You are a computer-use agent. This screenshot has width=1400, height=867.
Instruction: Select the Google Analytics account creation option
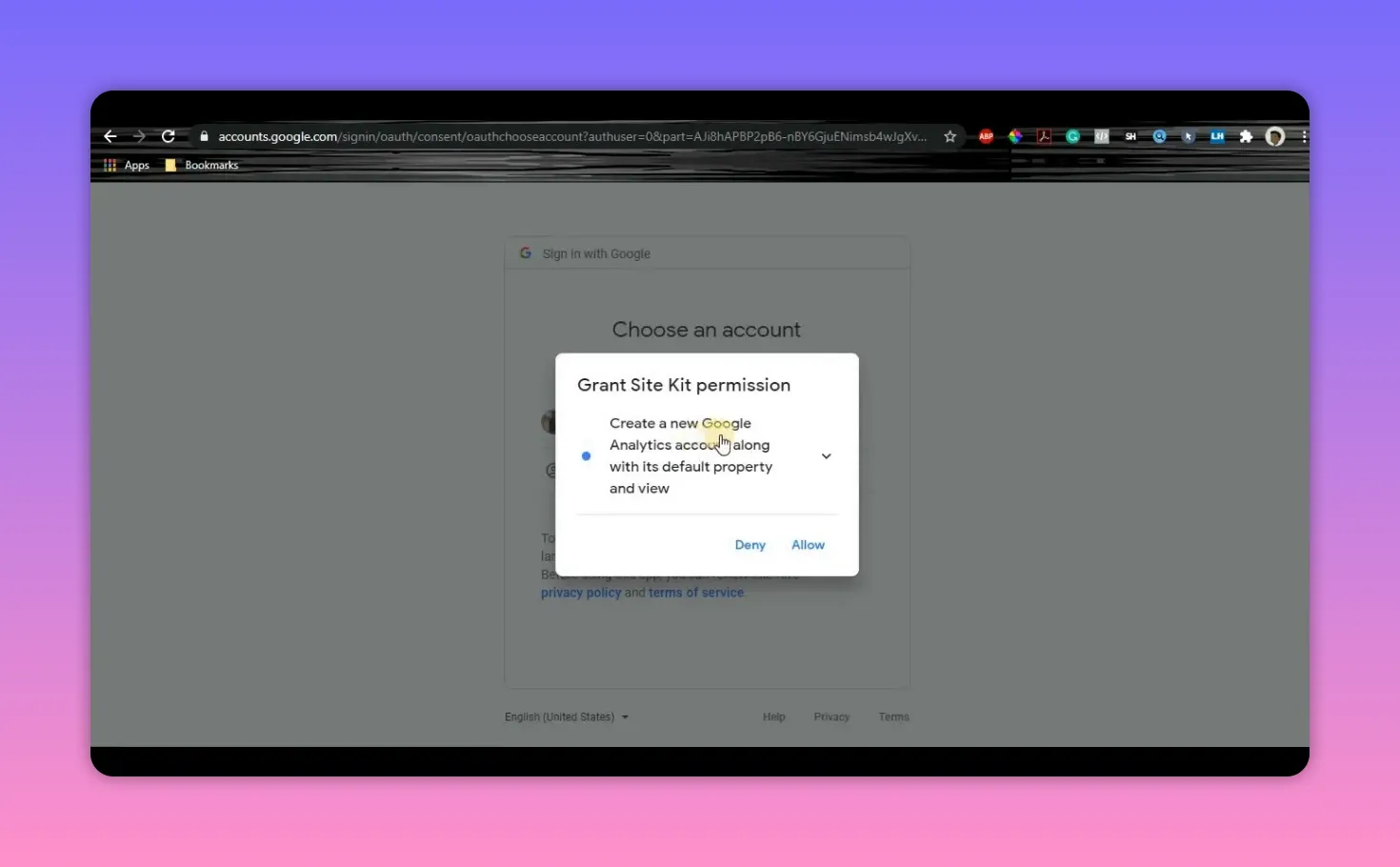586,455
